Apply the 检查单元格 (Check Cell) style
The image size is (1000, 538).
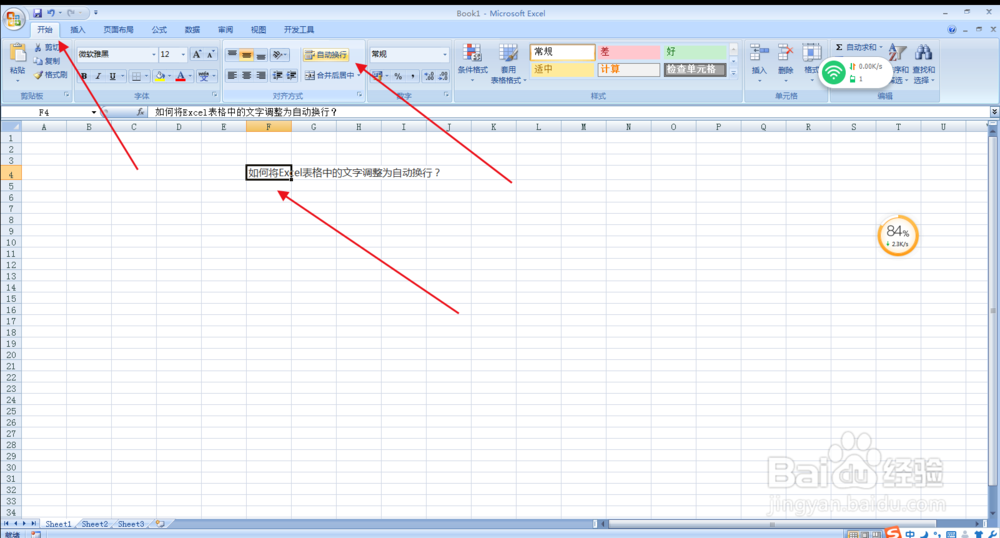pos(695,69)
